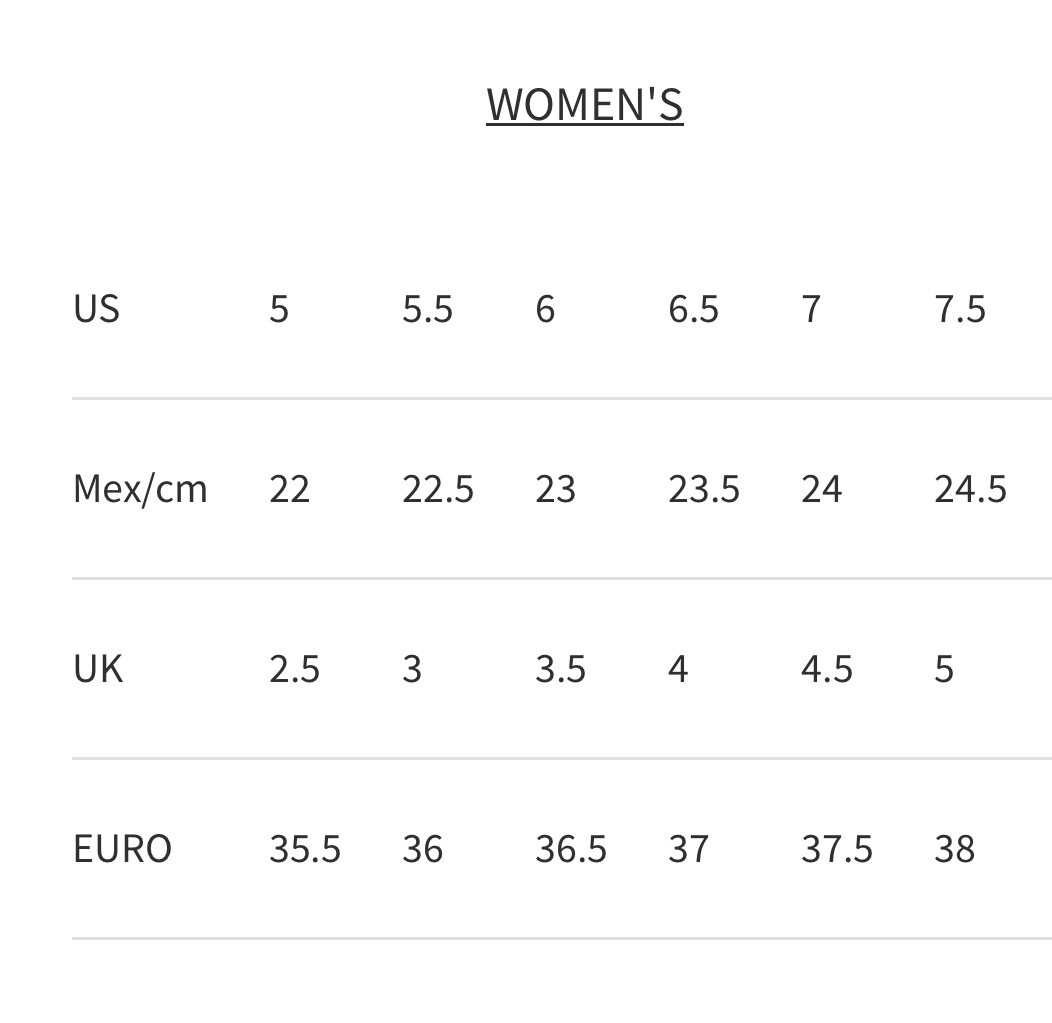Select the Mex/cm row label
Viewport: 1052px width, 1023px height.
140,489
